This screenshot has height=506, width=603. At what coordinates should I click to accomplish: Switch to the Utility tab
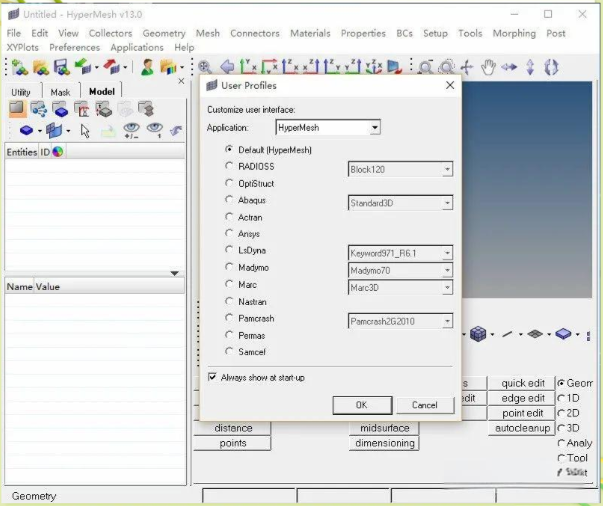(21, 92)
